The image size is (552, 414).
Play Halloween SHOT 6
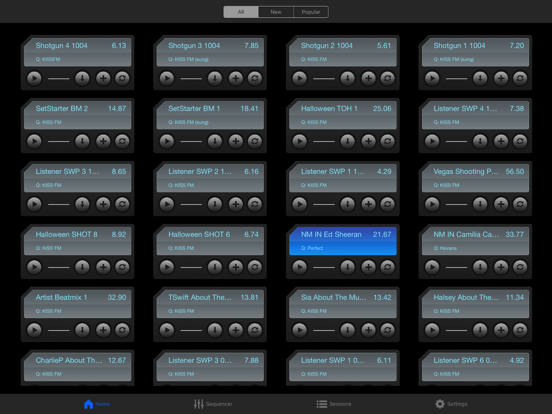(x=167, y=267)
